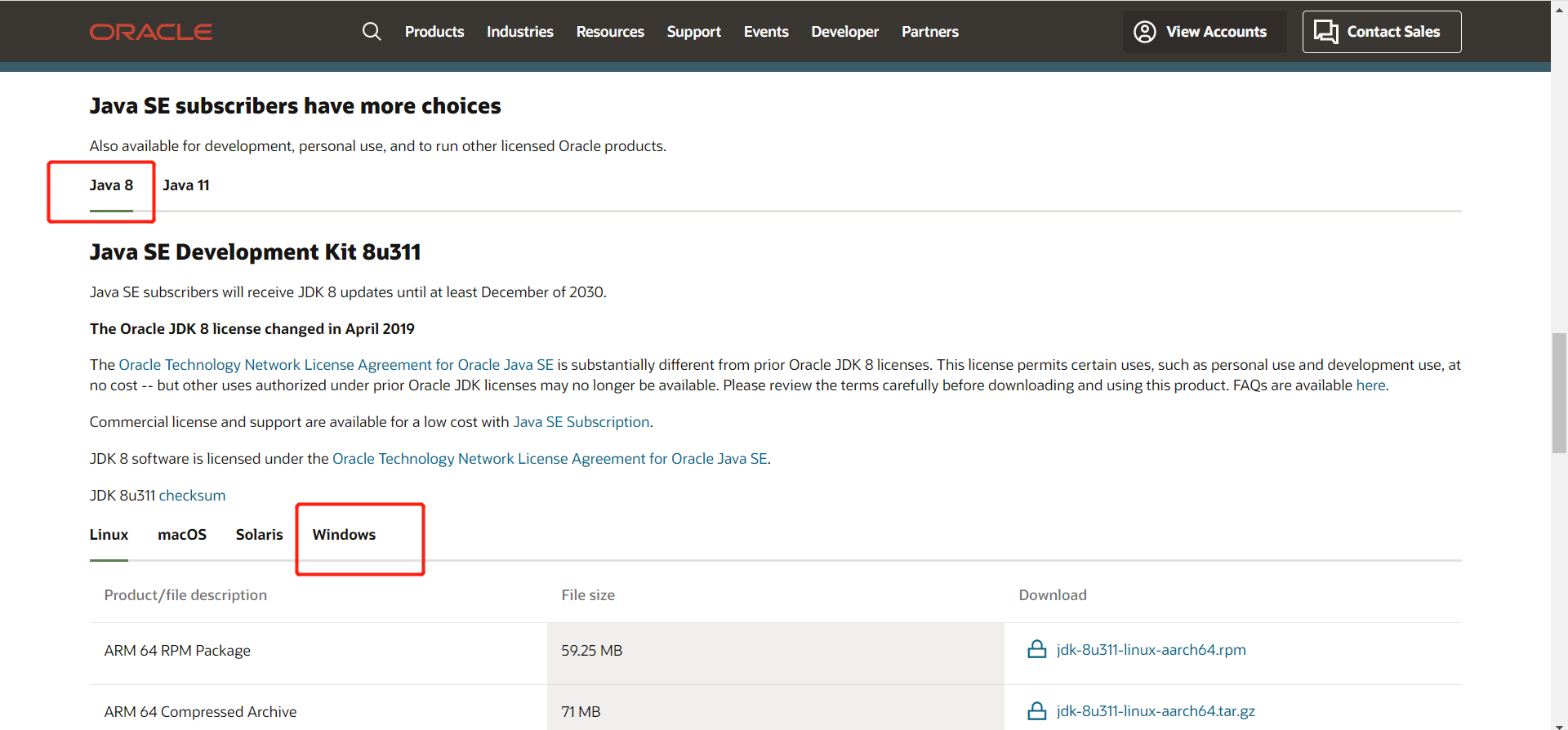Click the View Accounts button
The width and height of the screenshot is (1568, 730).
pos(1205,32)
